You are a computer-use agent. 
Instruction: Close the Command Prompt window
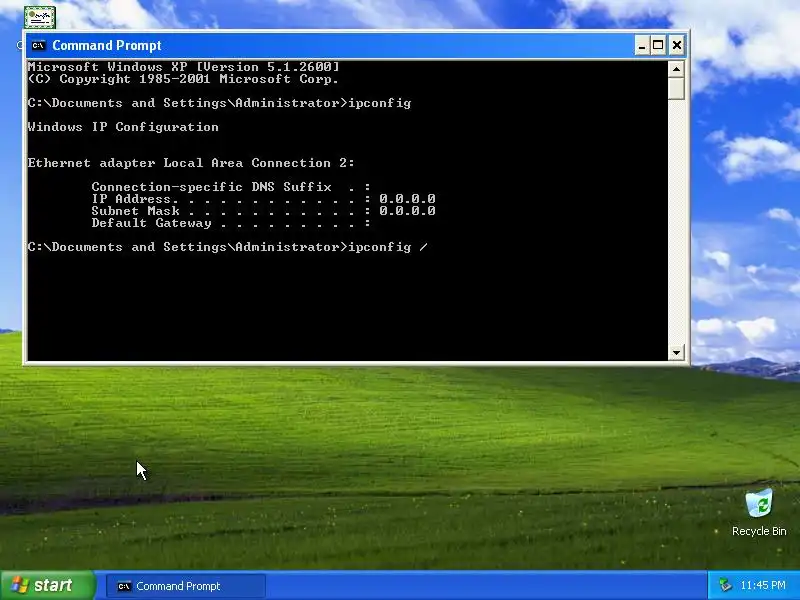(677, 45)
